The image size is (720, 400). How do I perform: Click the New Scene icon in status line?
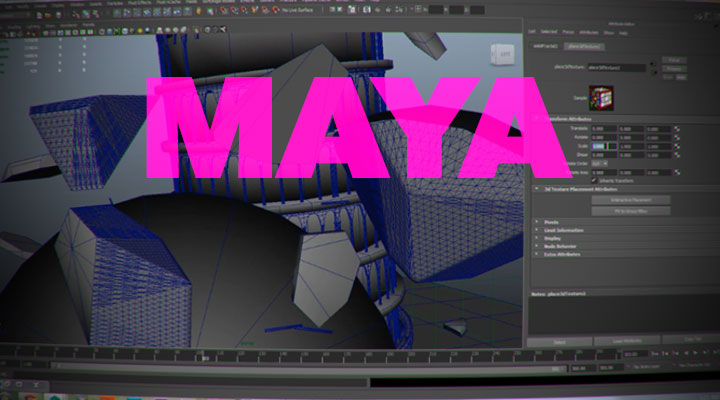(39, 15)
